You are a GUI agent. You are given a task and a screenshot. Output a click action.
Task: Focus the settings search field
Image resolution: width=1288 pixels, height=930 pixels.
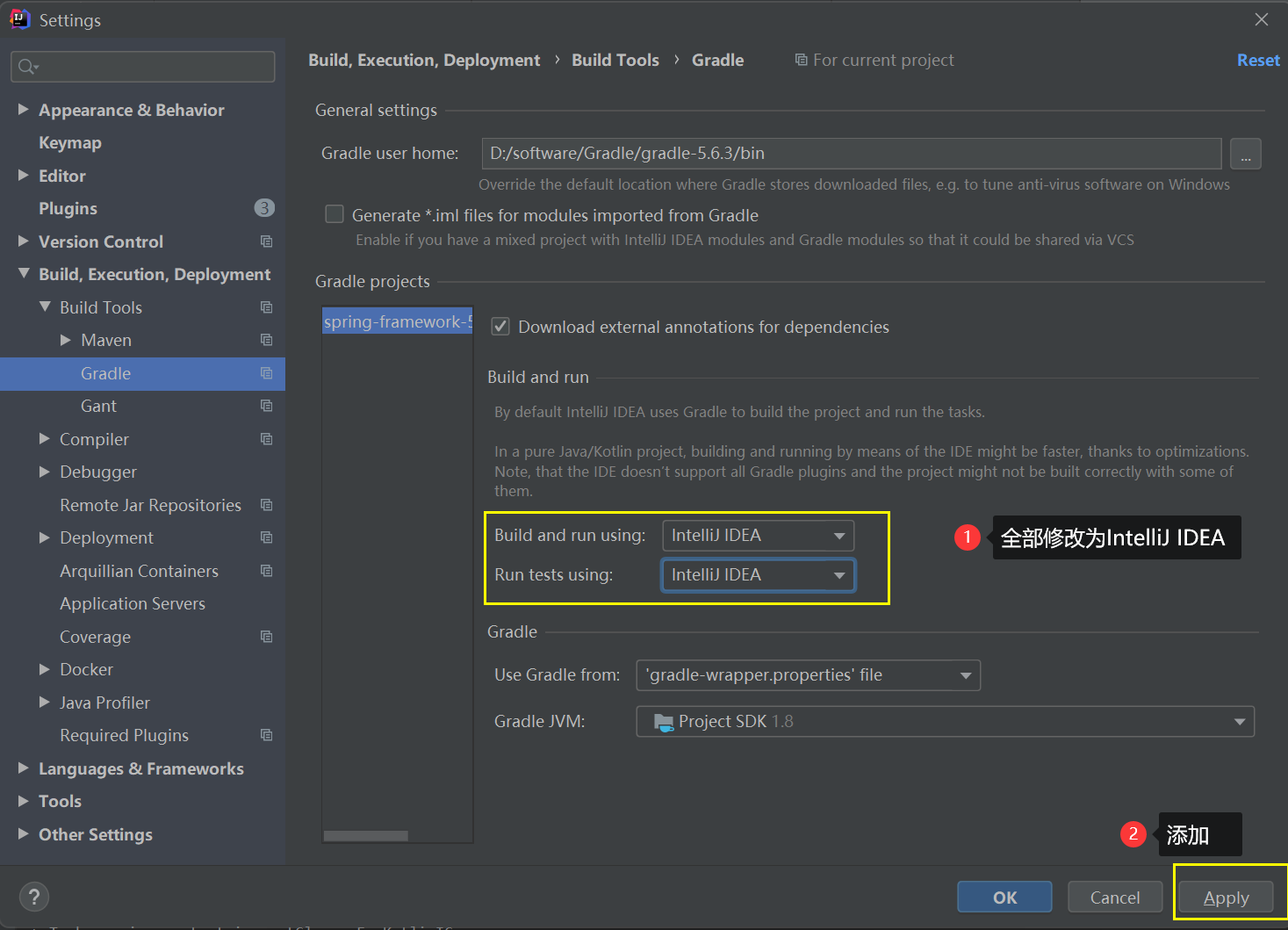[142, 67]
